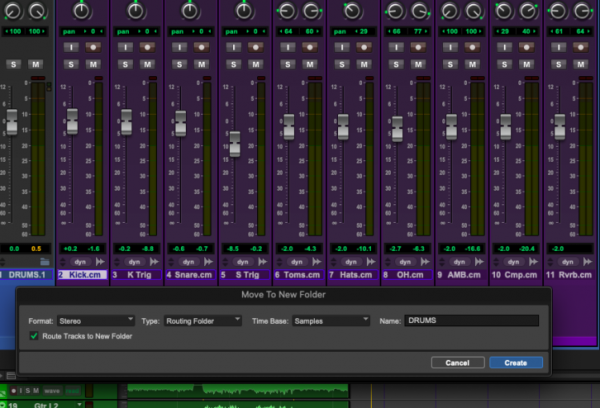
Task: Enable input monitoring on Kick.cm track
Action: (71, 47)
